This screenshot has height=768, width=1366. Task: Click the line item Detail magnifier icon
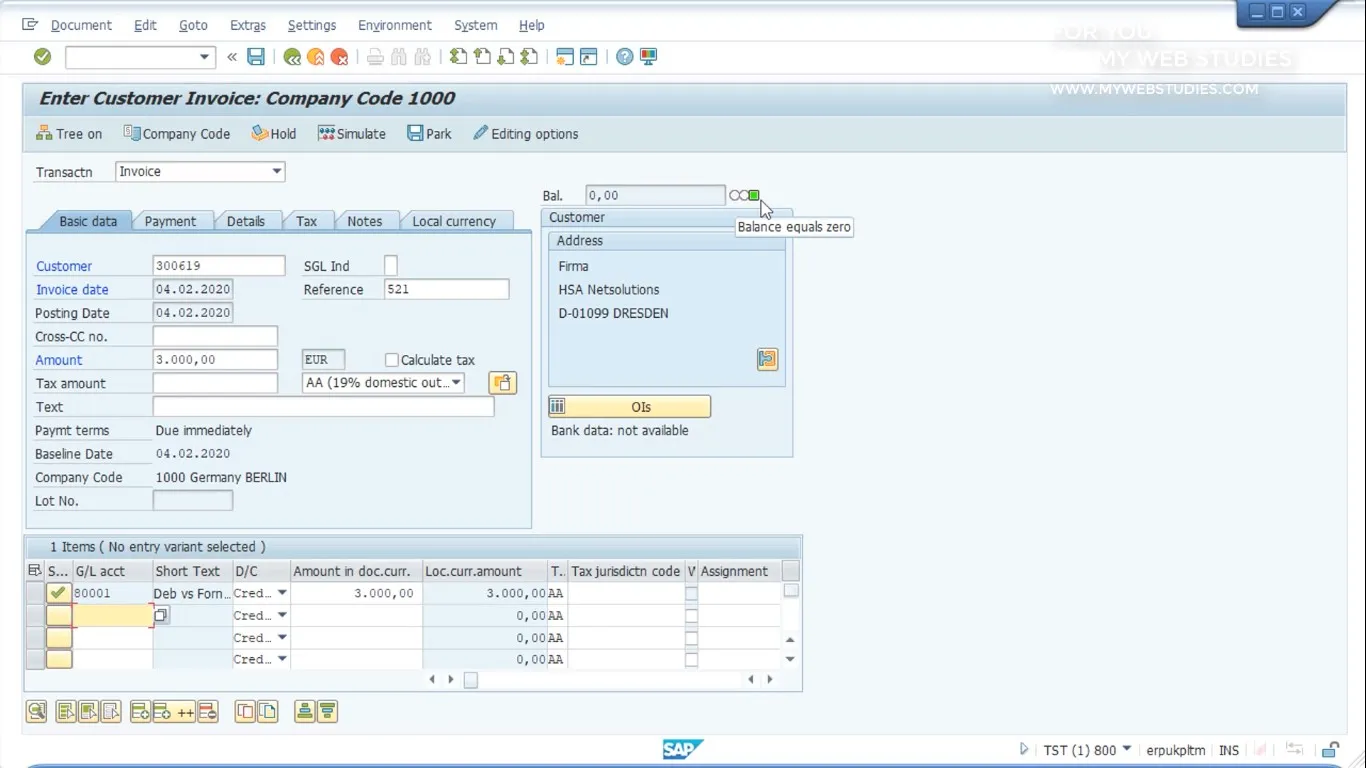click(x=36, y=712)
